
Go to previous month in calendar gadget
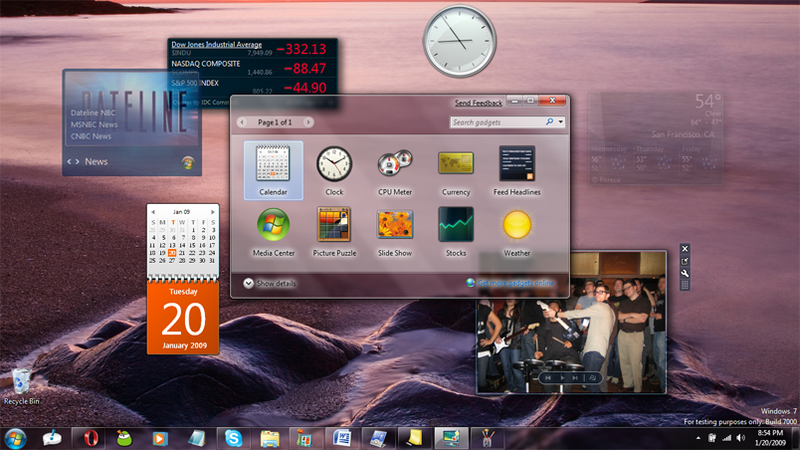coord(153,212)
